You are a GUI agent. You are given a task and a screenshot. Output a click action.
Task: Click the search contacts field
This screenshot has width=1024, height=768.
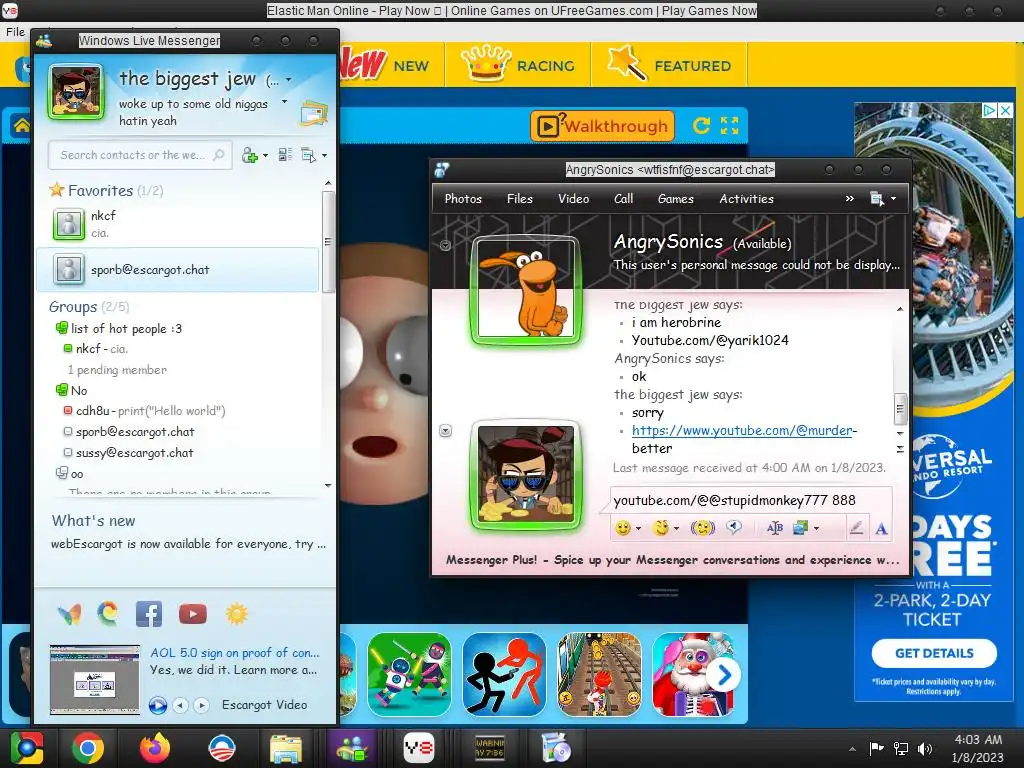tap(140, 155)
